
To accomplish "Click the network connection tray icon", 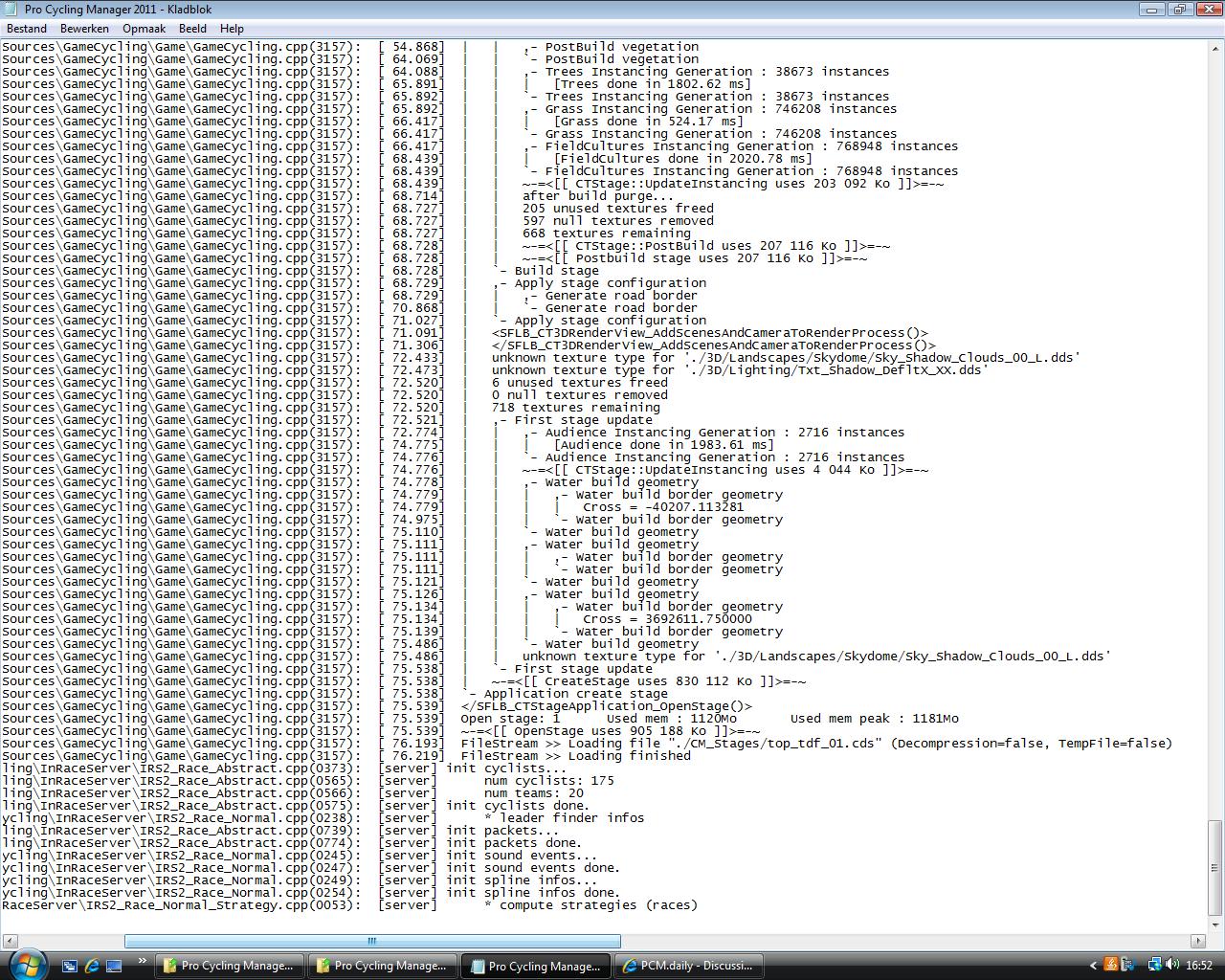I will 1154,965.
